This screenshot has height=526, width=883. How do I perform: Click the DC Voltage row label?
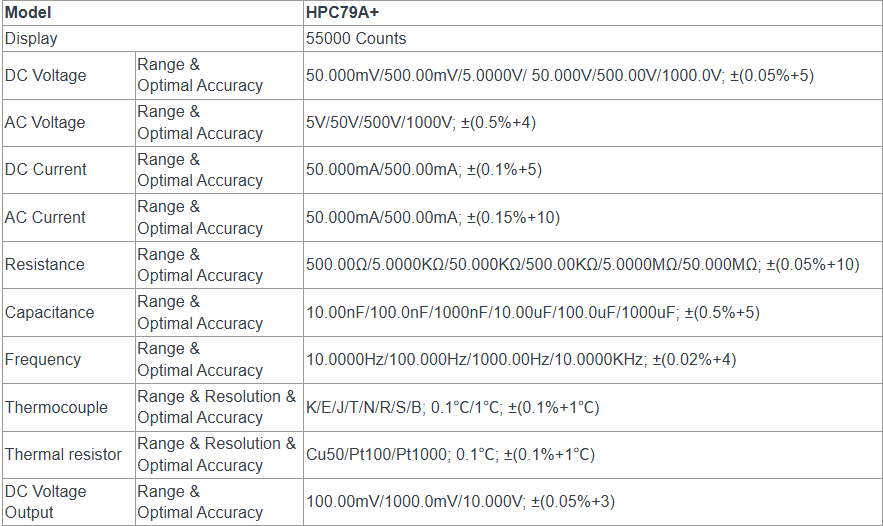46,75
